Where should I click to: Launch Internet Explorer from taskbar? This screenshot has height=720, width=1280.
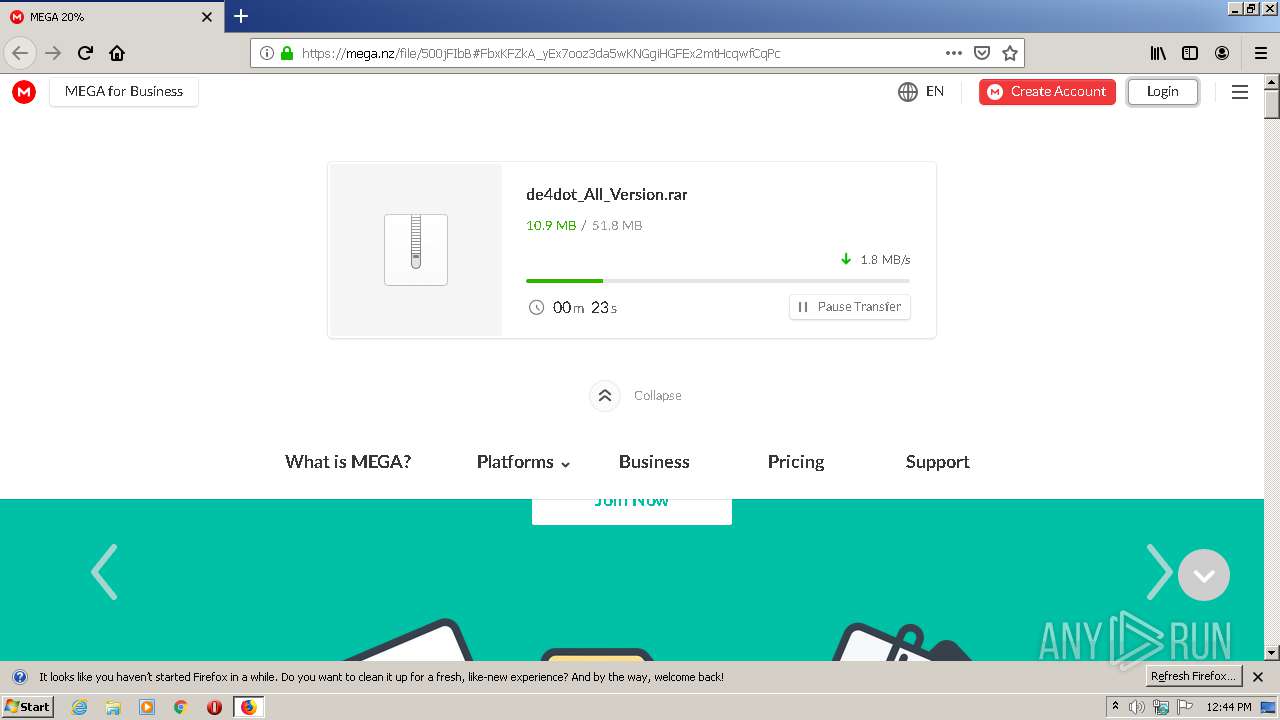click(x=79, y=707)
